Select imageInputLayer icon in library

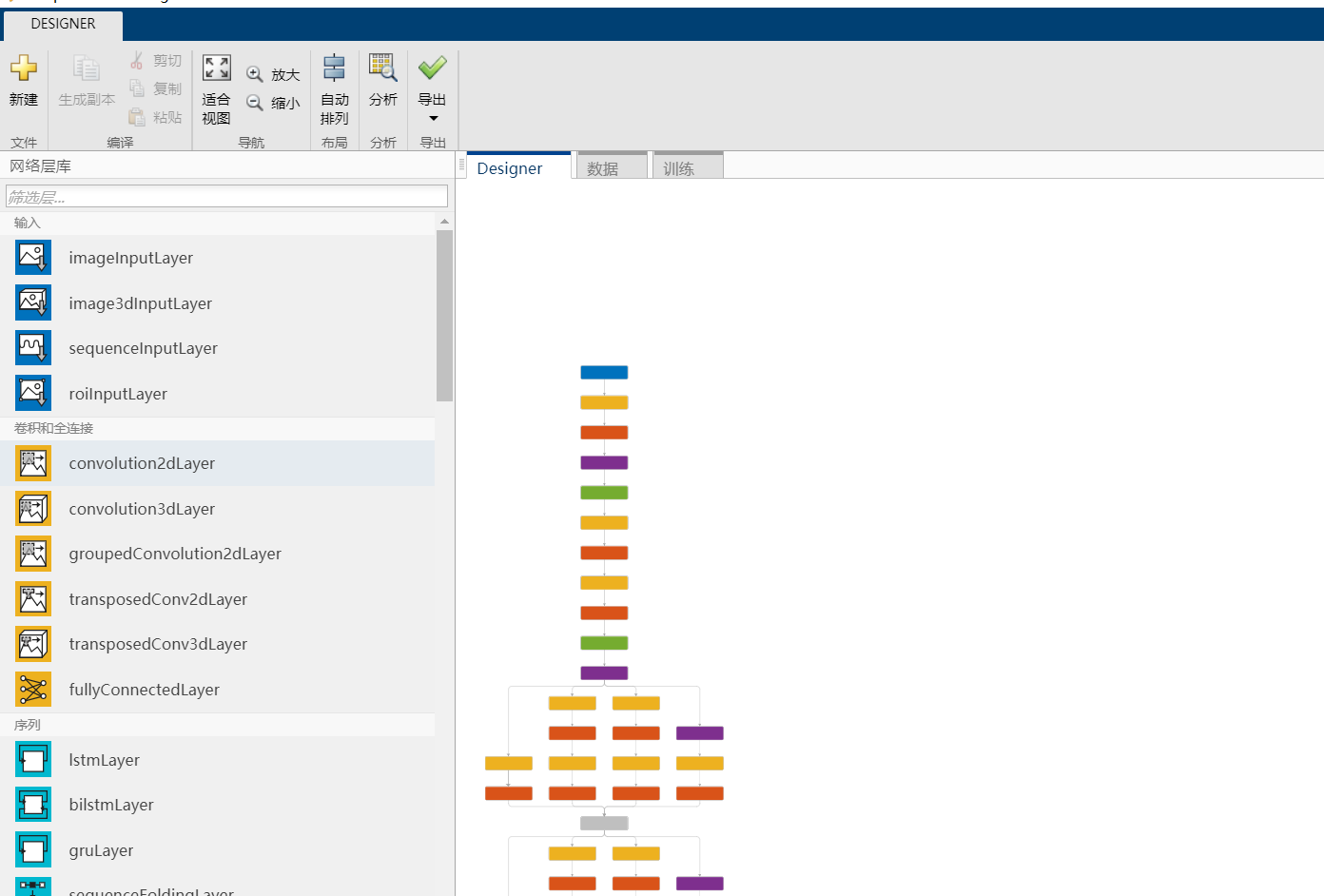point(33,258)
